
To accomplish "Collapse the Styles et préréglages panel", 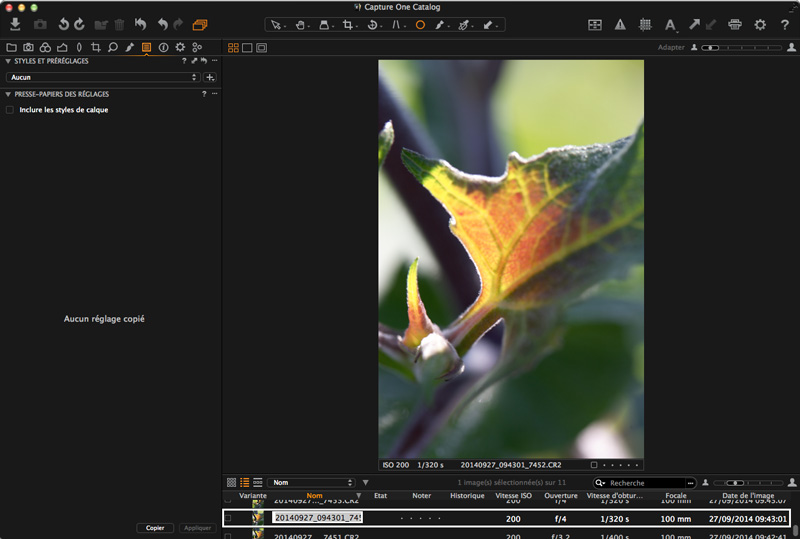I will tap(8, 61).
